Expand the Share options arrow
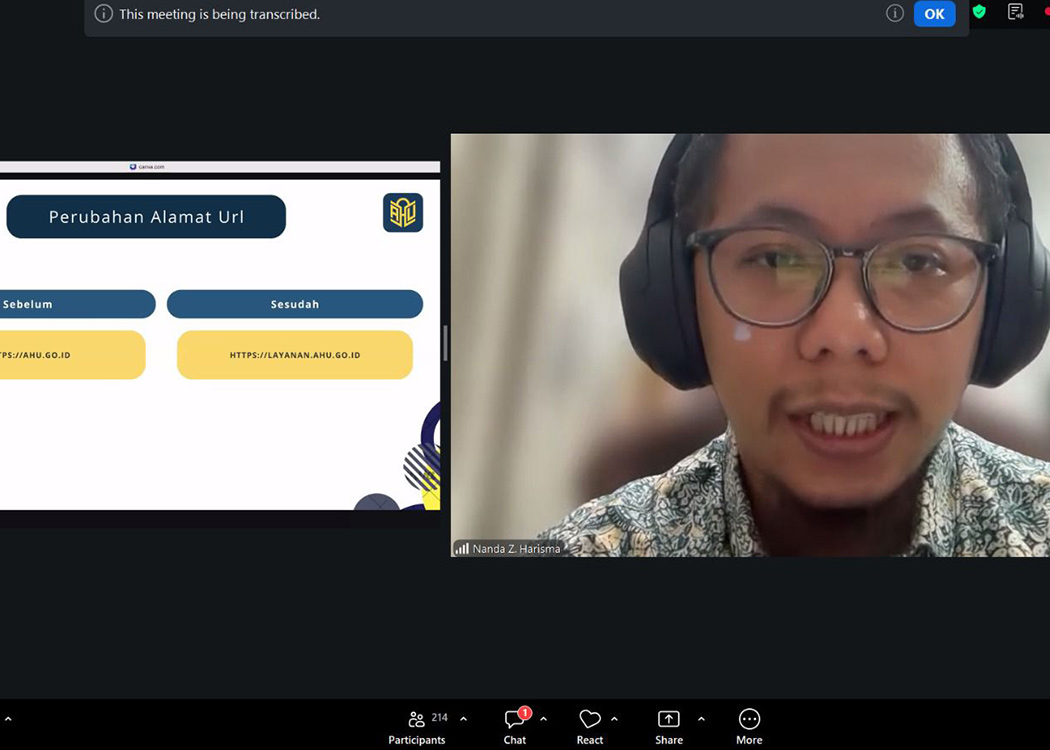 (x=701, y=719)
